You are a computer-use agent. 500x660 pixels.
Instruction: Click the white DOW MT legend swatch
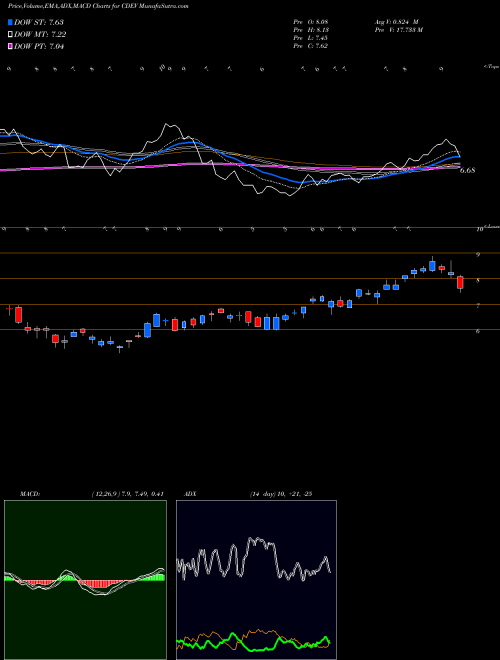(10, 35)
